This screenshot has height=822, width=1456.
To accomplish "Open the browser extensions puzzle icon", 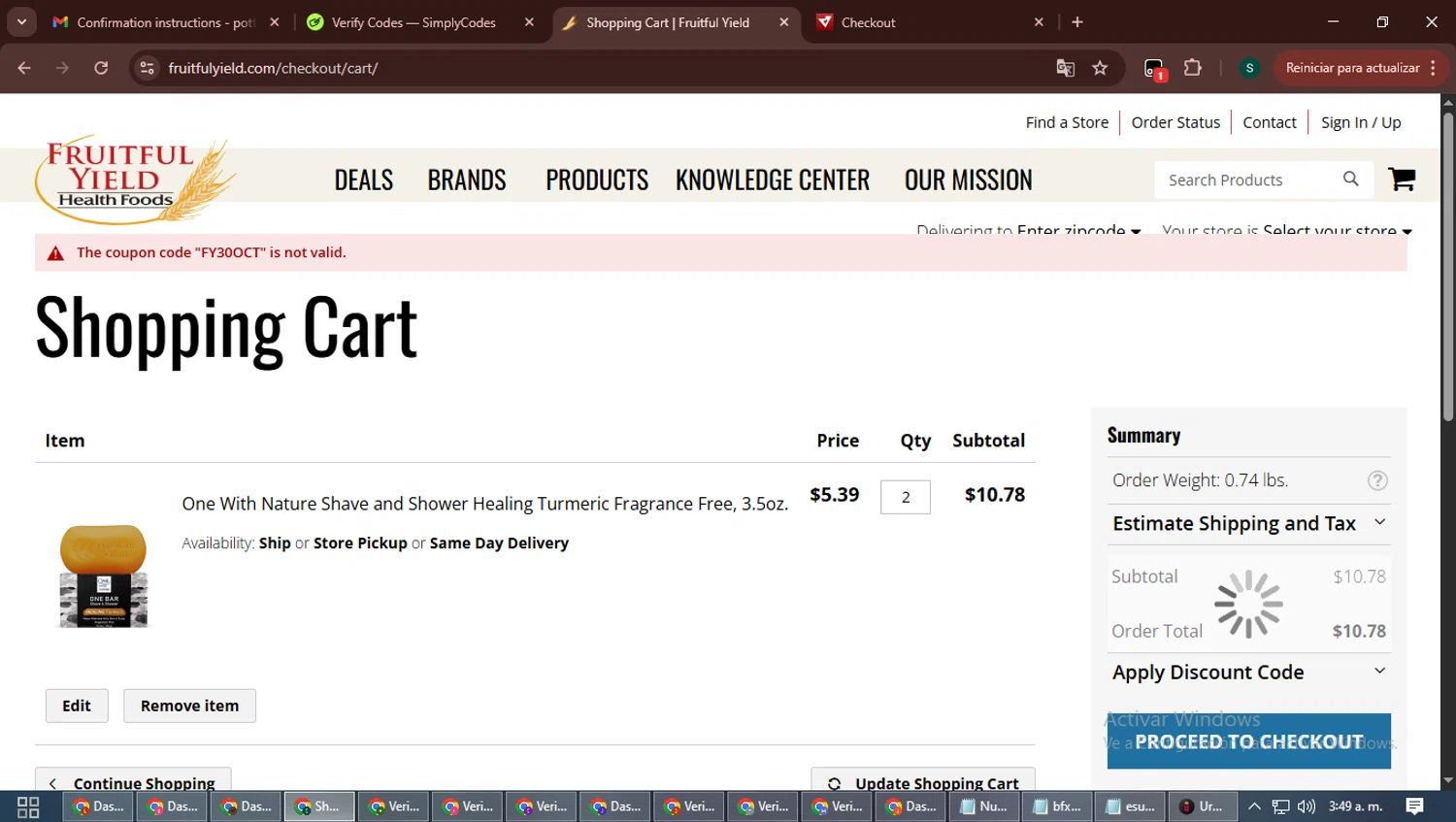I will (x=1193, y=68).
